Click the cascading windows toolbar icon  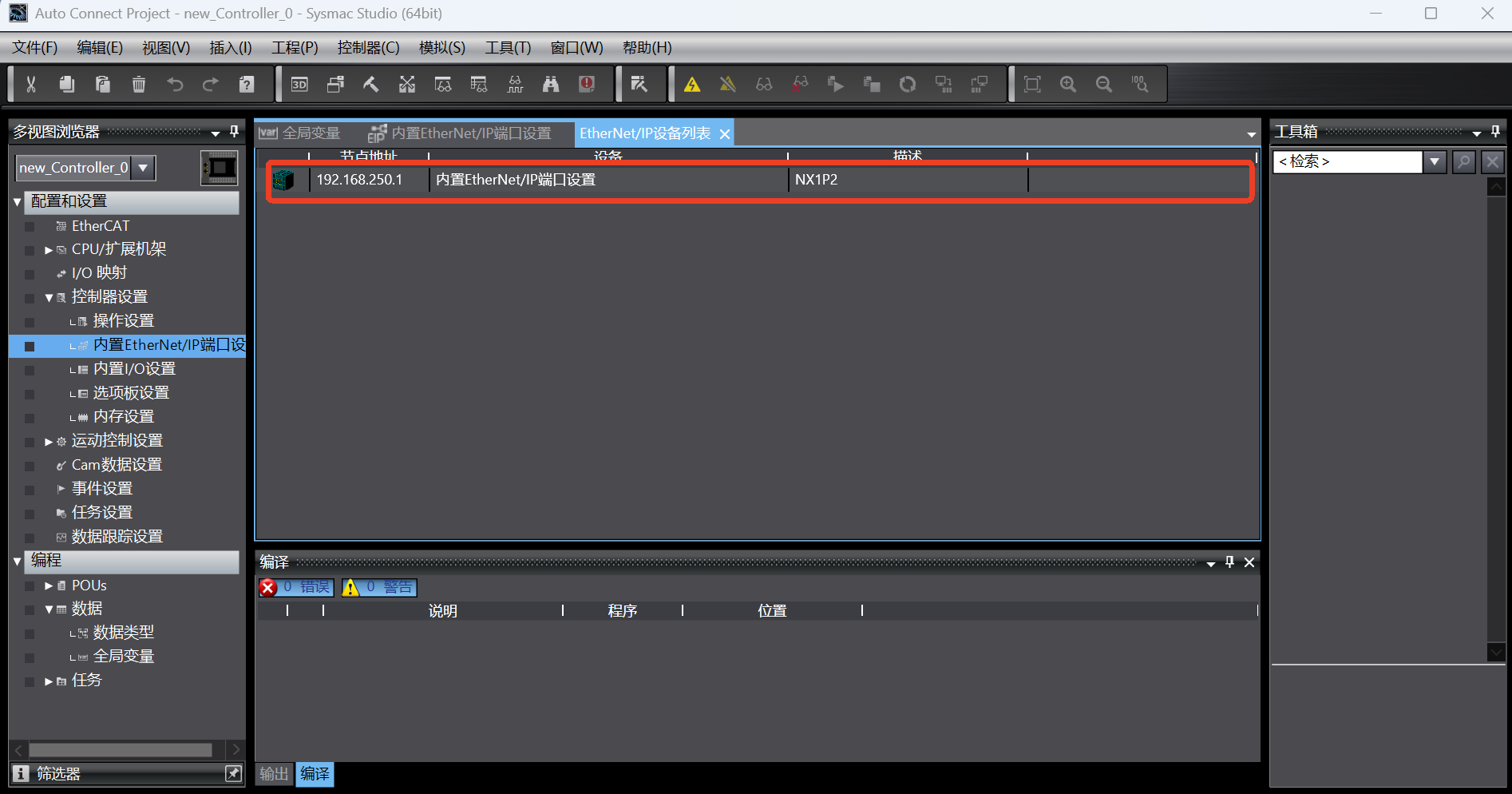point(335,84)
